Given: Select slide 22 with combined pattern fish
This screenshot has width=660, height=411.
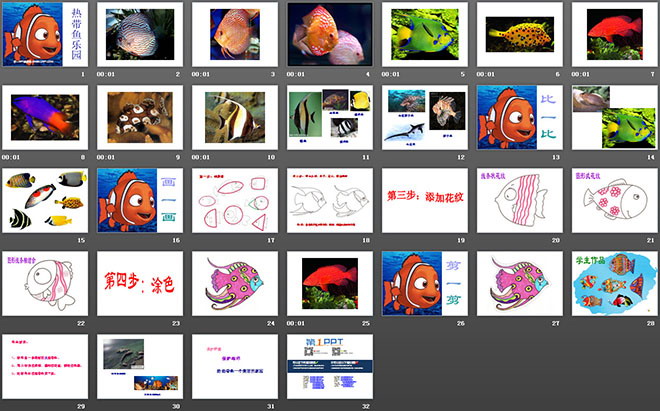Looking at the screenshot, I should tap(45, 283).
